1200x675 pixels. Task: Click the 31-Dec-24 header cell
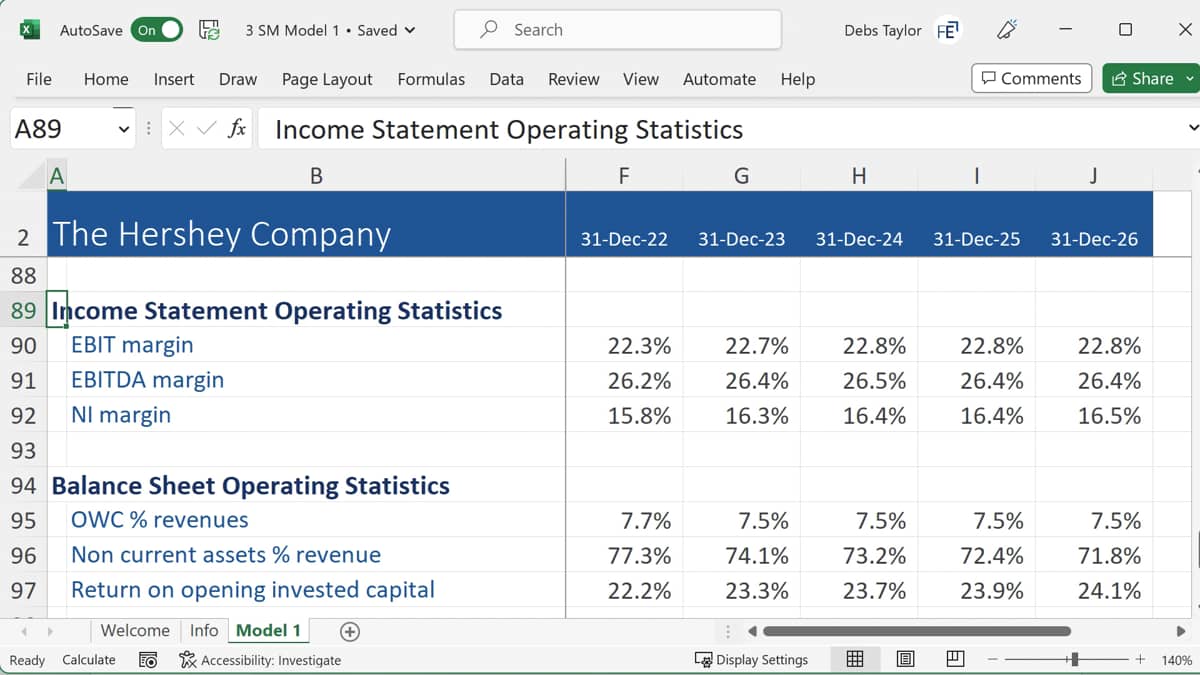pos(859,239)
